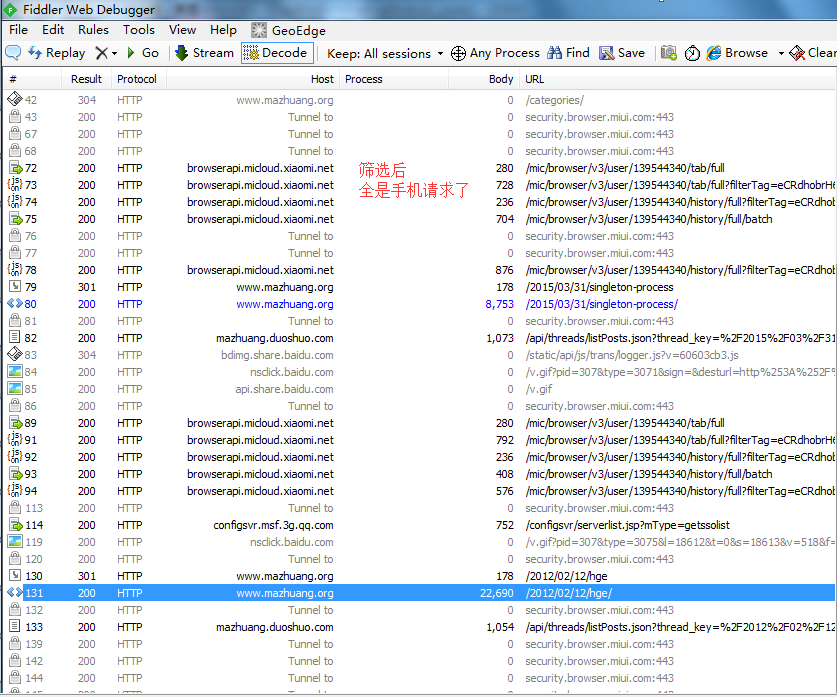This screenshot has height=697, width=837.
Task: Open the Remove sessions X dropdown
Action: tap(106, 53)
